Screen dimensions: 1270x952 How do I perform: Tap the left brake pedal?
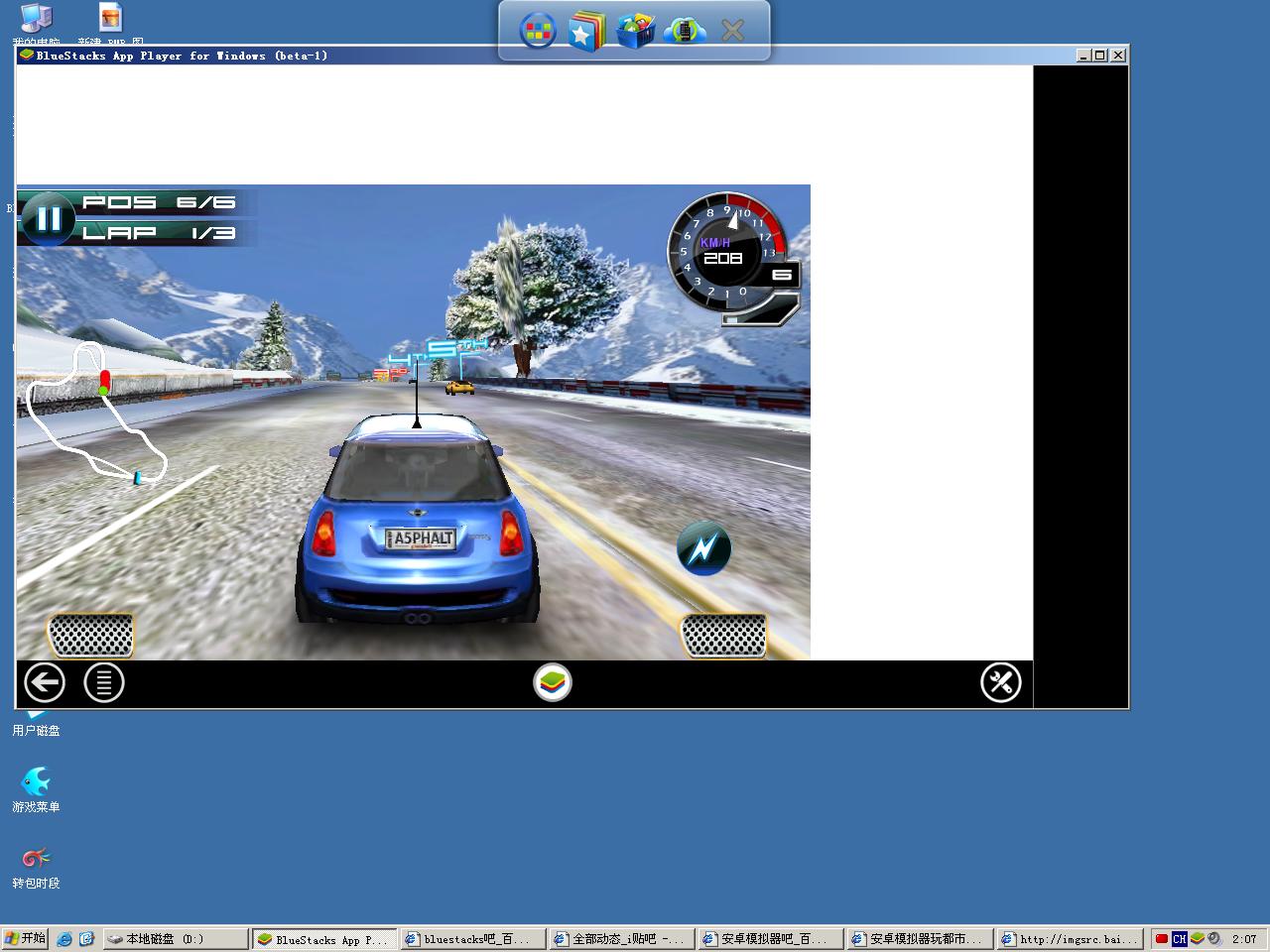click(90, 636)
